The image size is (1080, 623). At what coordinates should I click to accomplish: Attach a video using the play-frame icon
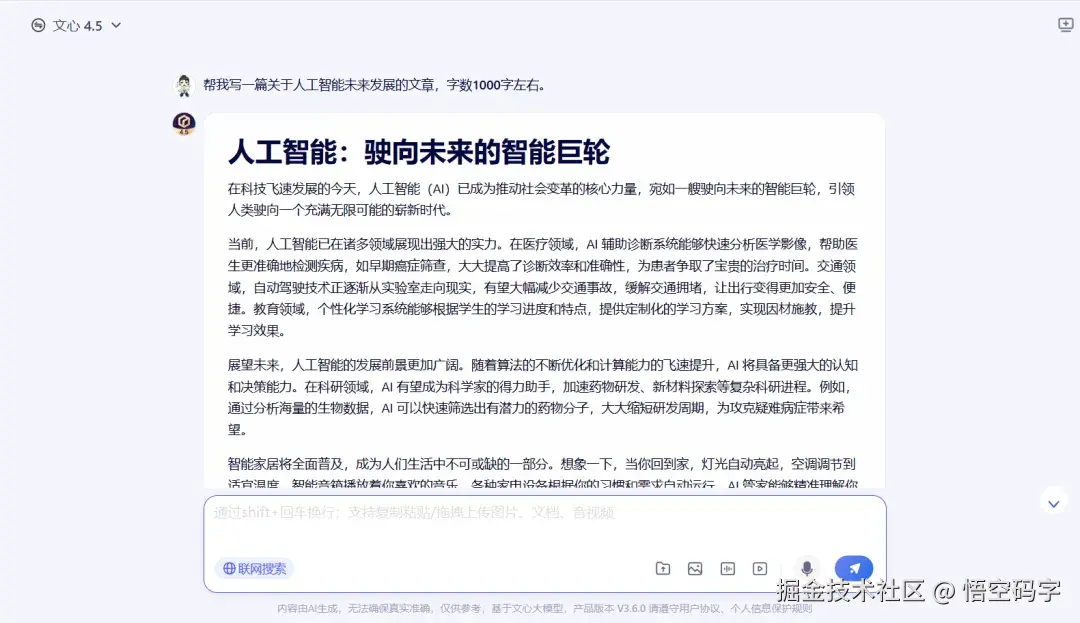tap(761, 568)
